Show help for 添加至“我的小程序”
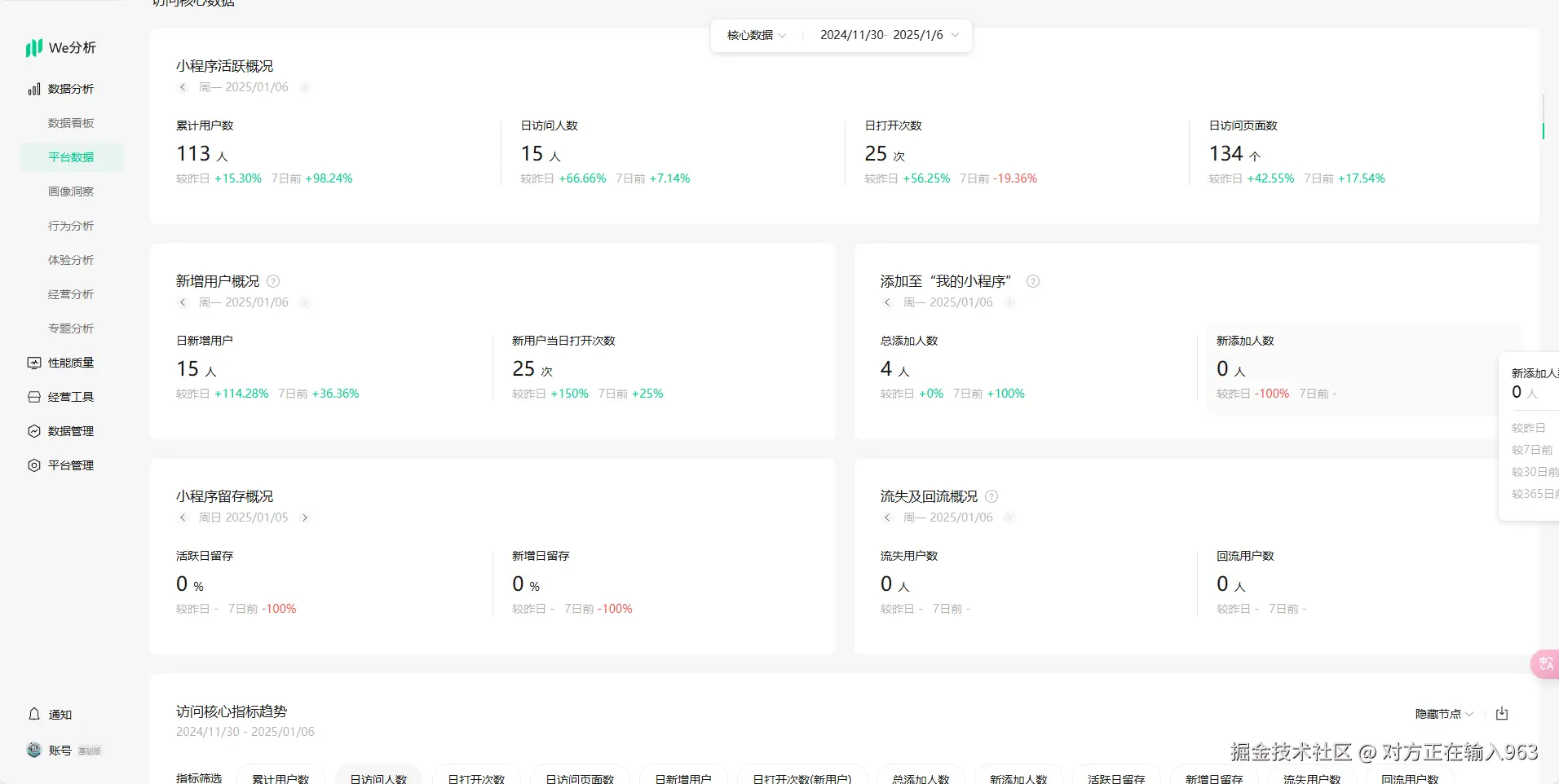Viewport: 1559px width, 784px height. point(1033,281)
